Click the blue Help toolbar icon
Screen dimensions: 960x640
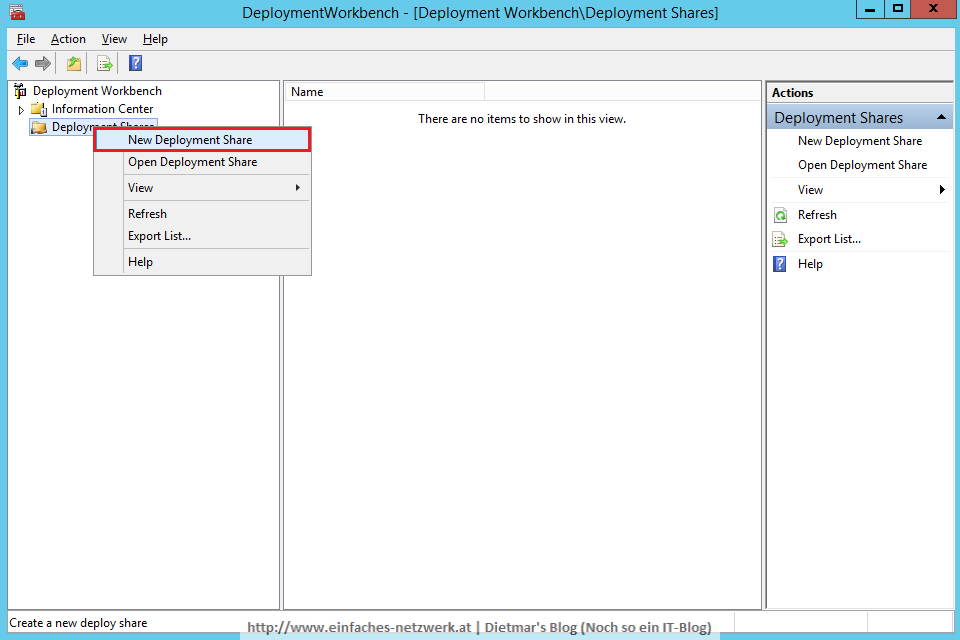135,63
